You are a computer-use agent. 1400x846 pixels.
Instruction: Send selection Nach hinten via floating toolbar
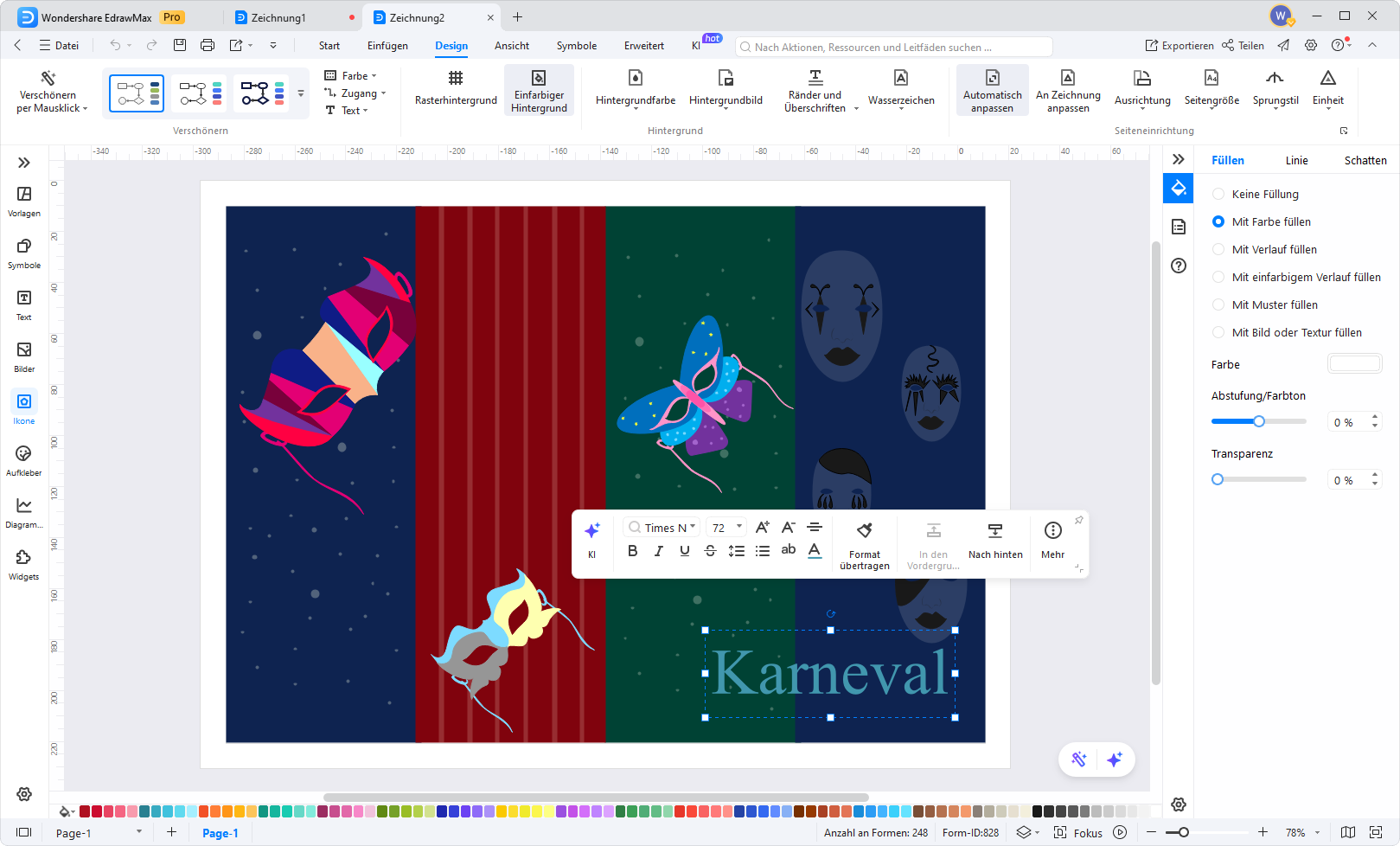(994, 542)
